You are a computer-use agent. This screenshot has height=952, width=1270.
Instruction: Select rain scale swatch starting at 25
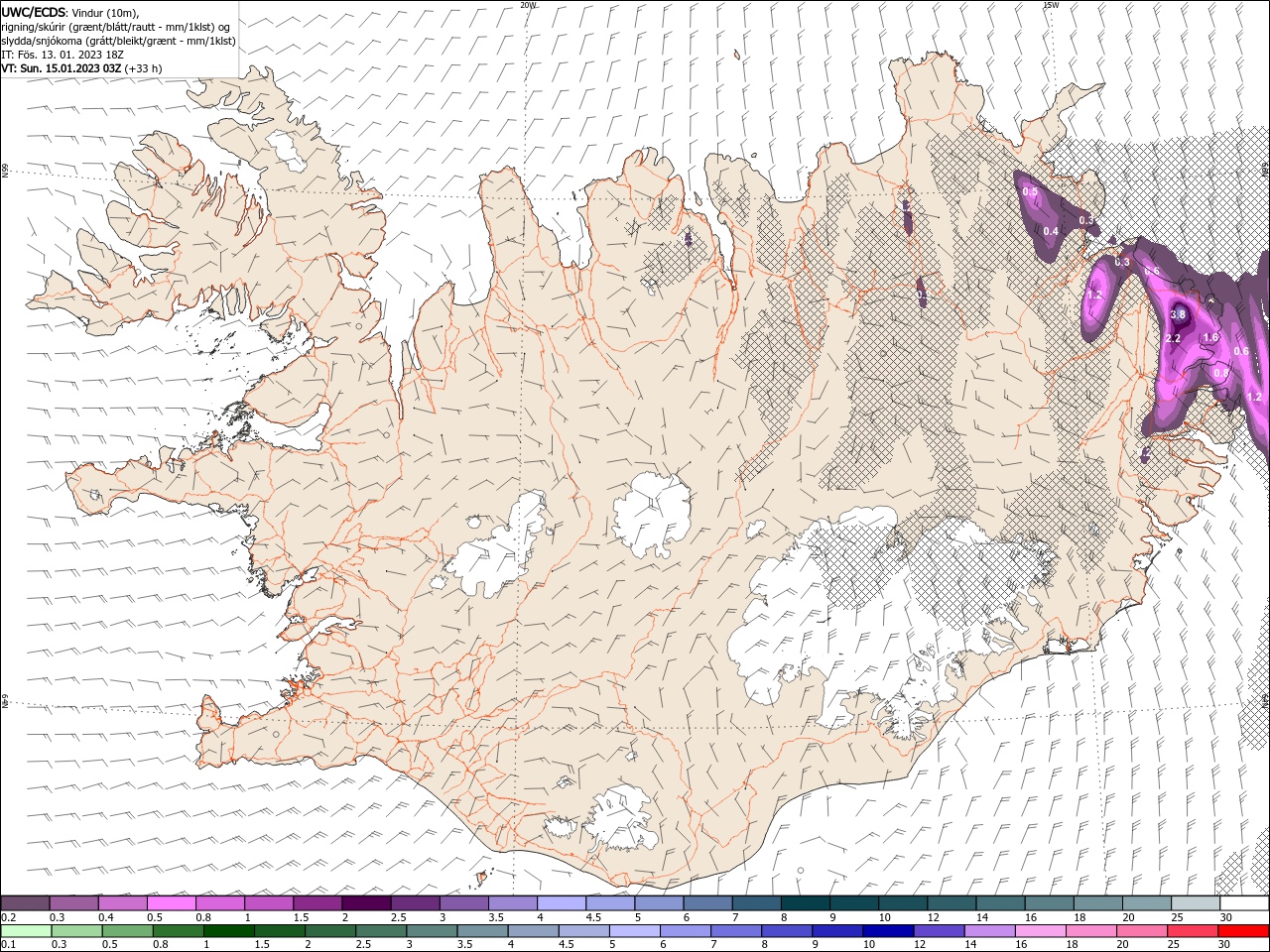(x=1194, y=930)
